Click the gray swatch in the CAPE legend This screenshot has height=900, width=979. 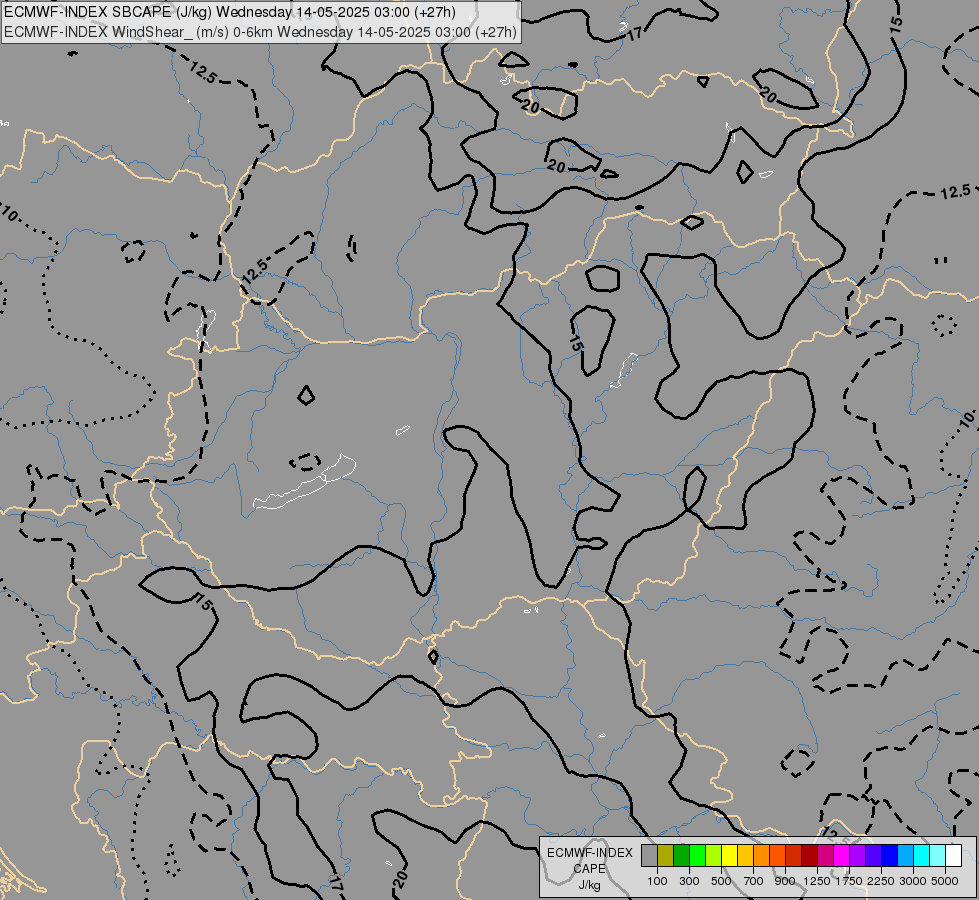coord(649,855)
